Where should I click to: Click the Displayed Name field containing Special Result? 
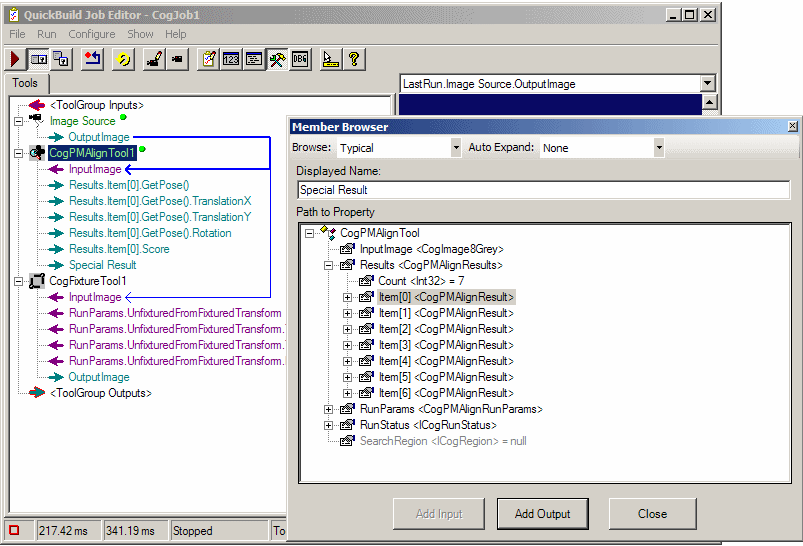click(x=543, y=190)
